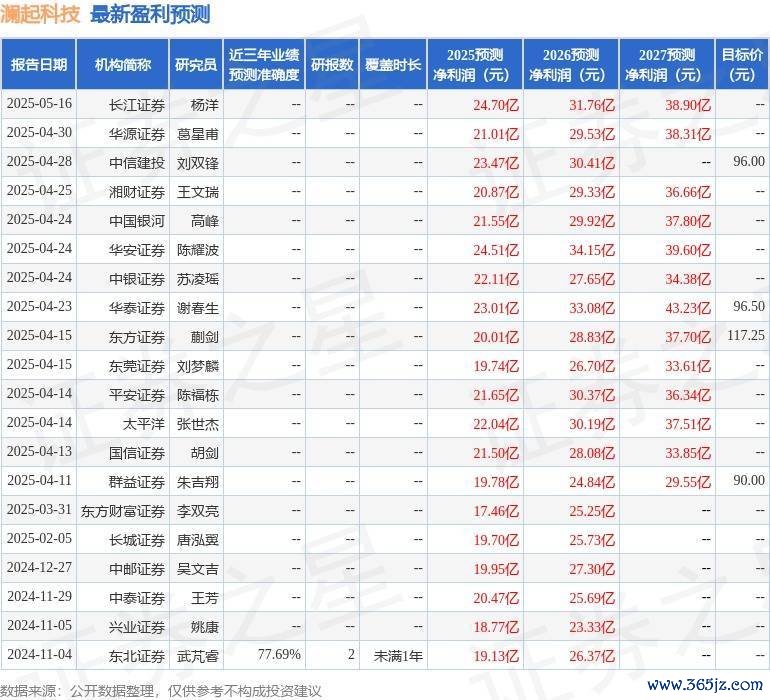Viewport: 770px width, 700px height.
Task: Click the date 2024-12-27
Action: 39,567
